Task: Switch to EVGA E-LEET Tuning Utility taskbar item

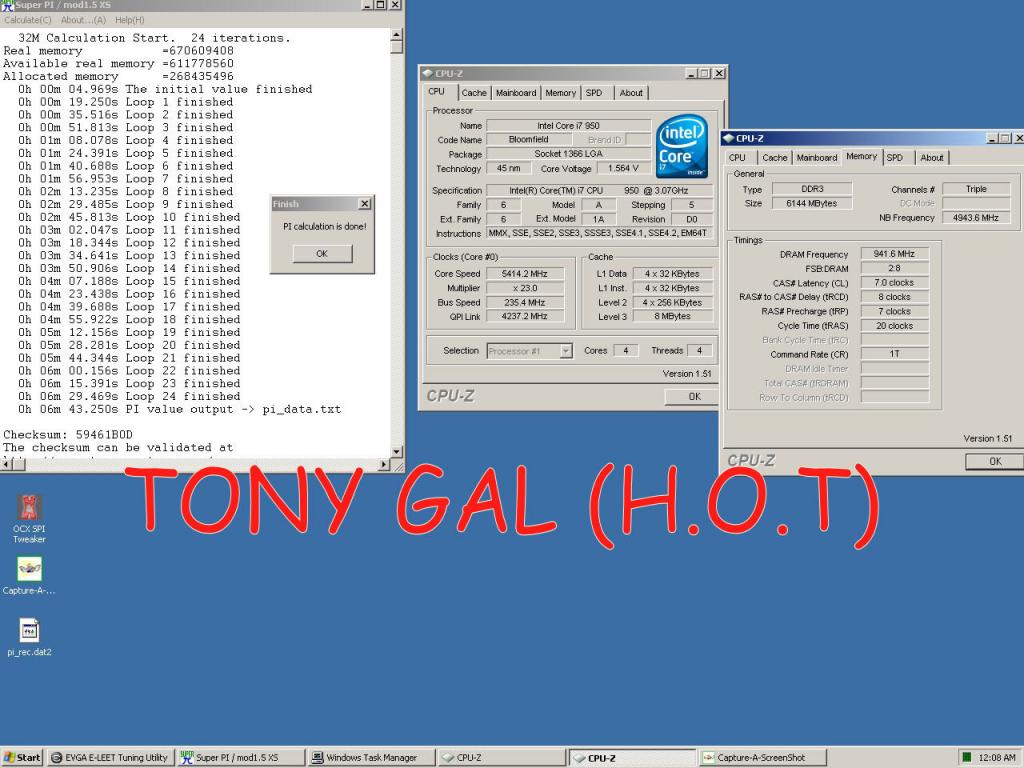Action: tap(110, 758)
